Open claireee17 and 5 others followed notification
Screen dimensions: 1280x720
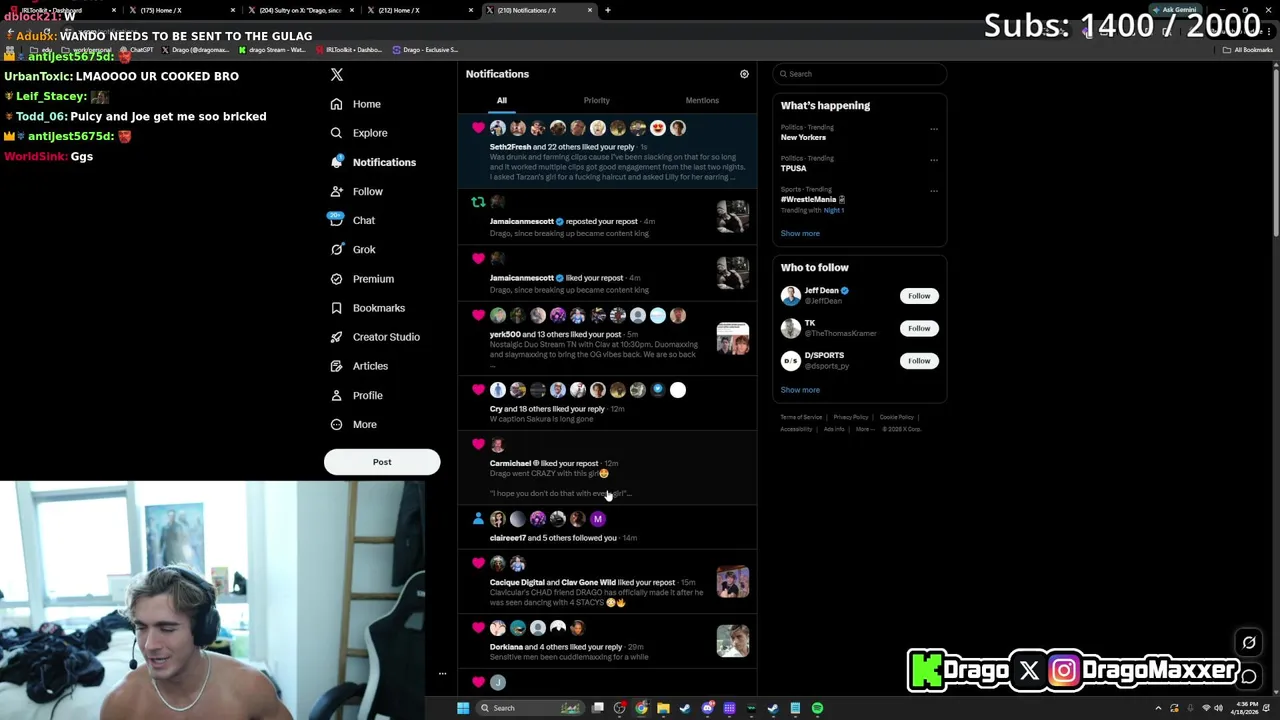click(x=608, y=528)
